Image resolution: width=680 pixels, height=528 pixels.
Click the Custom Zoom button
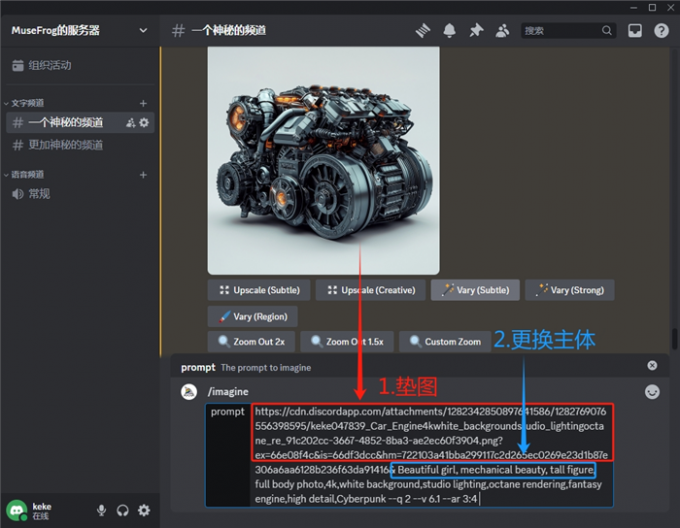[x=445, y=342]
